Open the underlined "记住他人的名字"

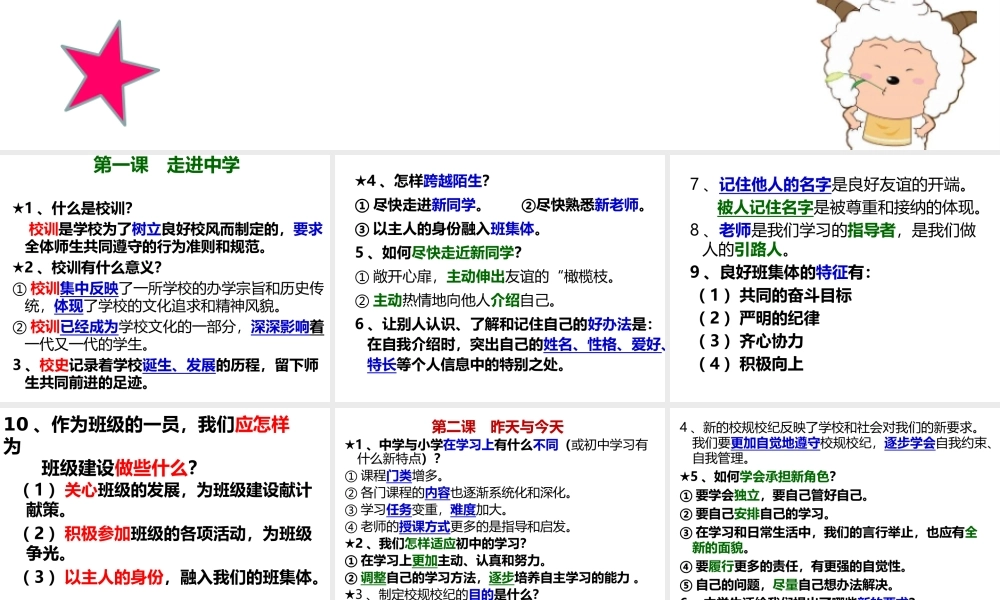tap(776, 185)
